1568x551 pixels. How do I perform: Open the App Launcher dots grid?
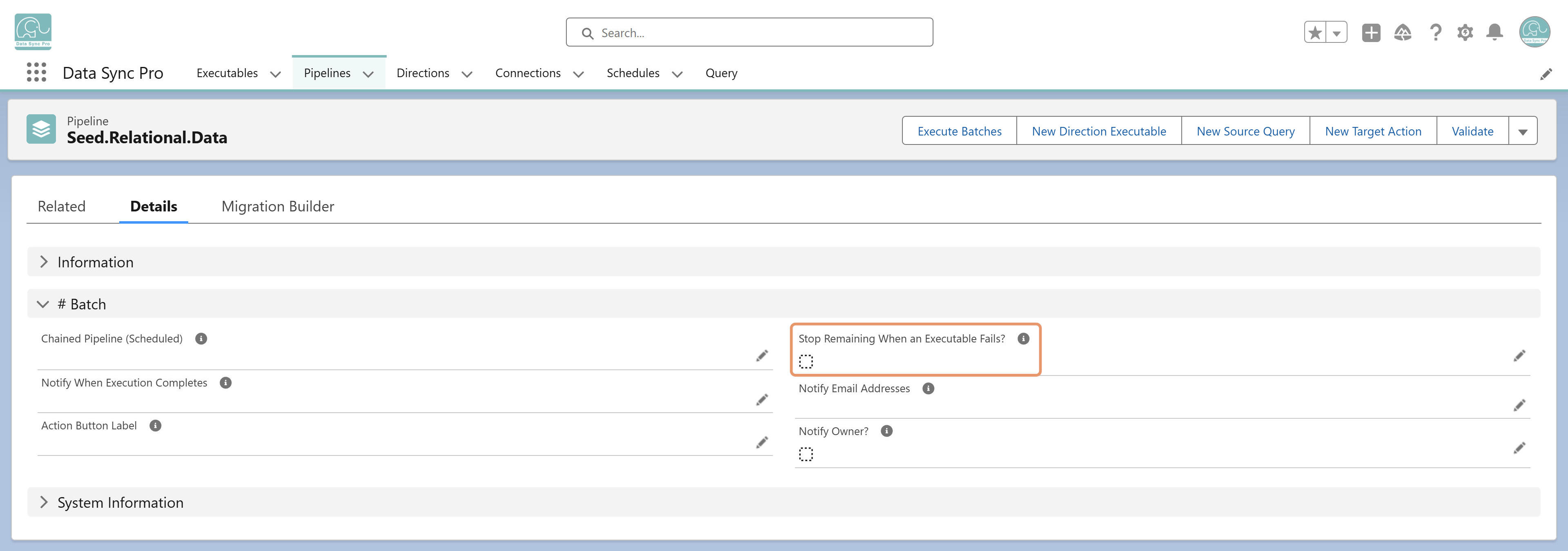click(x=36, y=72)
